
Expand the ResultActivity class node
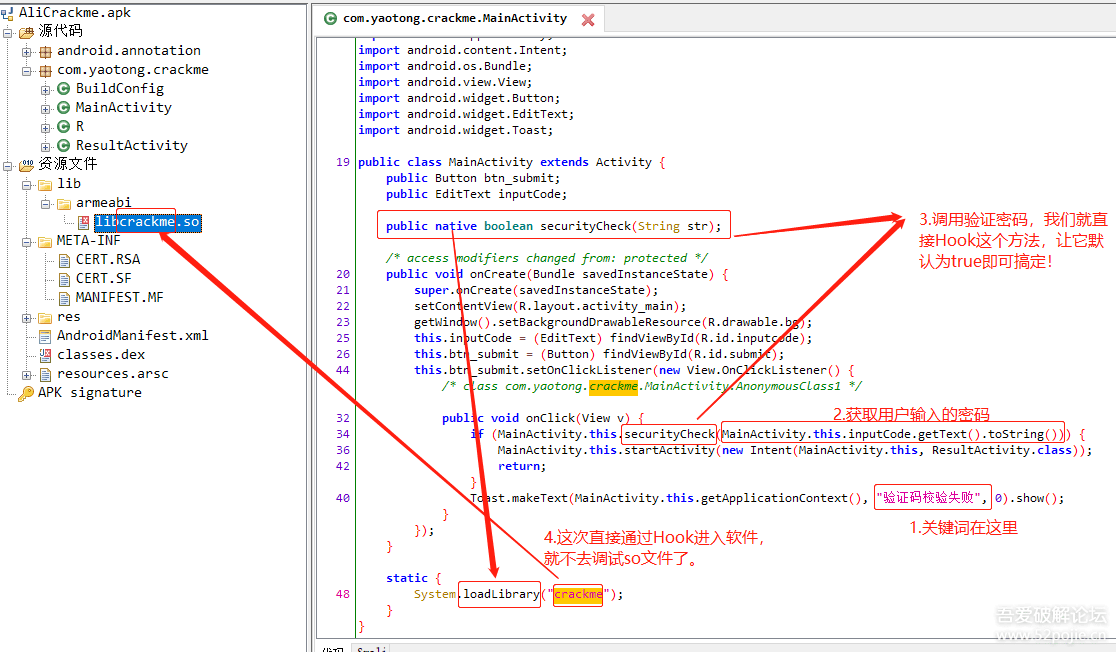click(x=46, y=147)
